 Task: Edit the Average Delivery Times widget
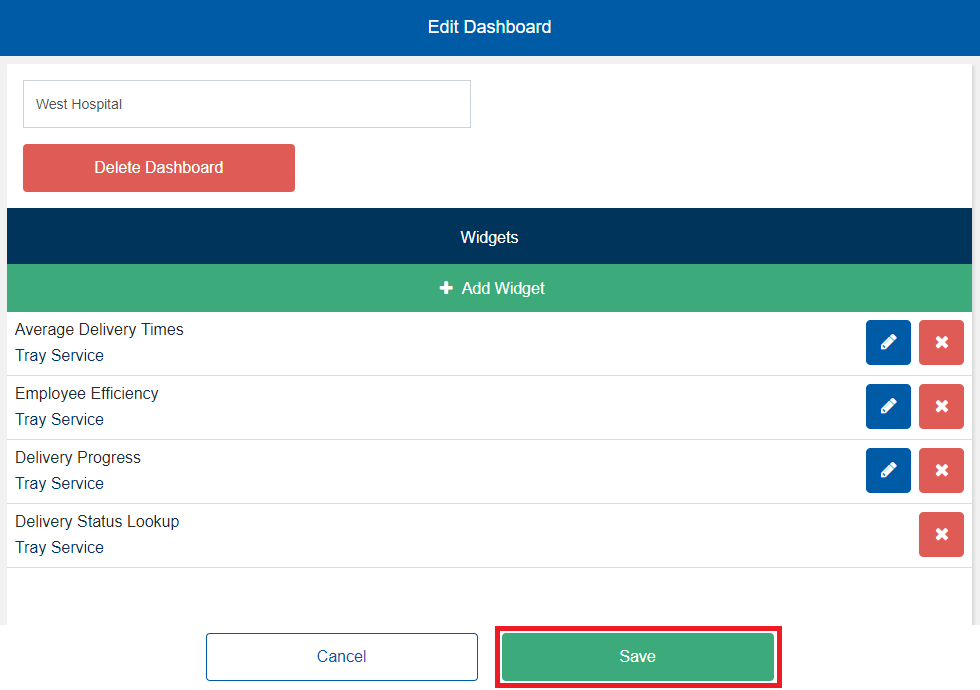[x=888, y=343]
